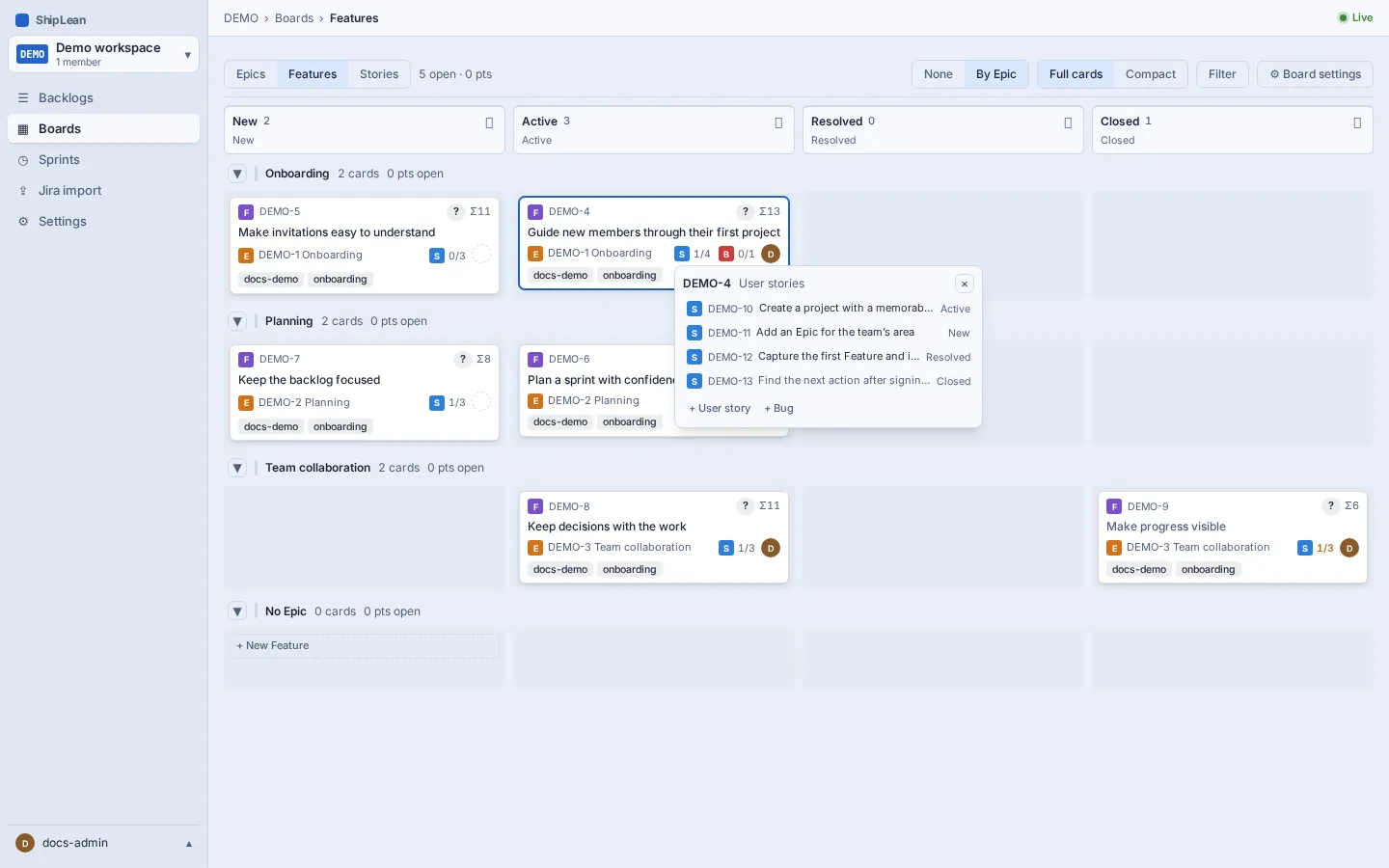This screenshot has height=868, width=1389.
Task: Click the docs-demo tag on DEMO-7
Action: tap(271, 426)
